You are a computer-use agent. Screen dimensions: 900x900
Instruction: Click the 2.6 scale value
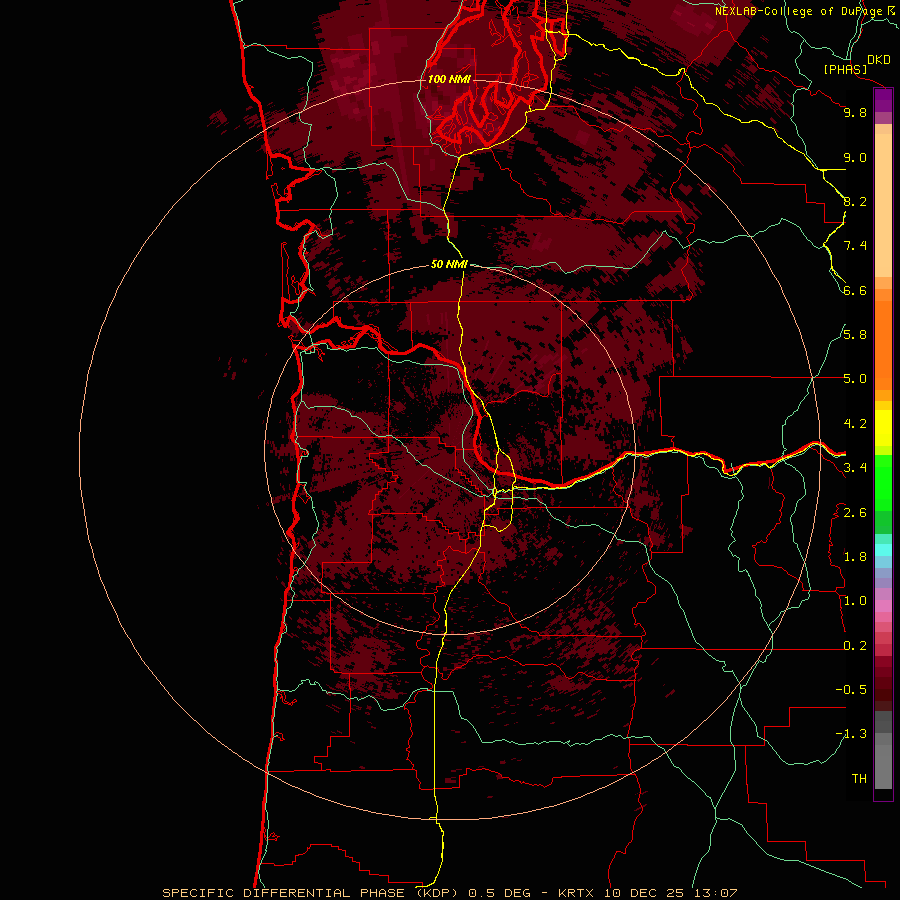pyautogui.click(x=855, y=513)
